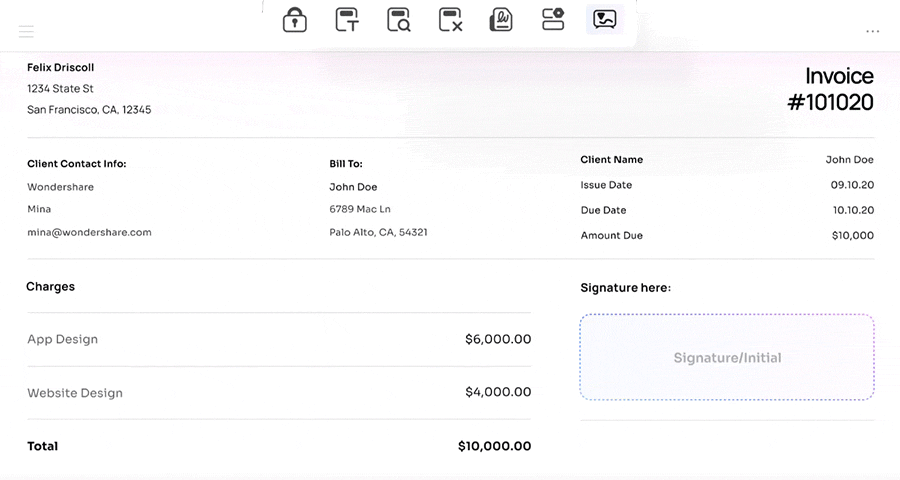Select the mark text for redaction tool
This screenshot has width=900, height=480.
pyautogui.click(x=347, y=20)
